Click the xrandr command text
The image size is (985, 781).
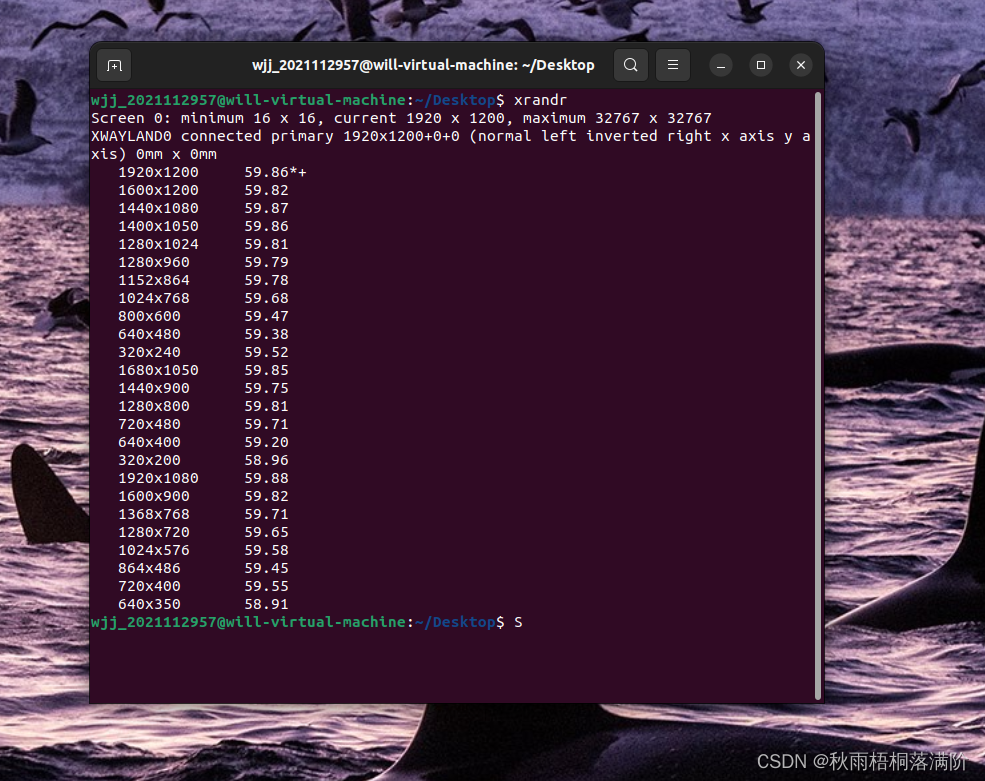(543, 99)
